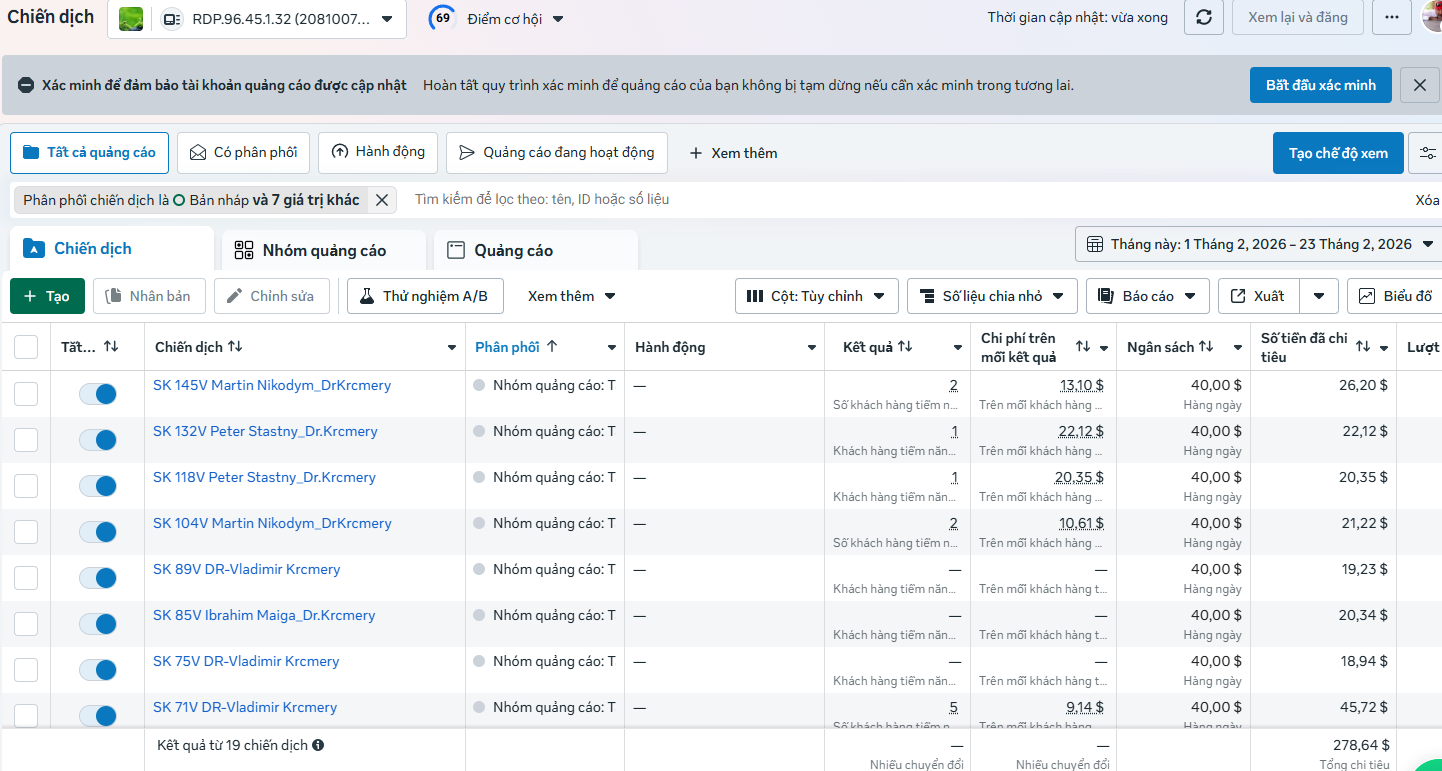This screenshot has height=771, width=1442.
Task: Click the refresh data icon
Action: point(1204,17)
